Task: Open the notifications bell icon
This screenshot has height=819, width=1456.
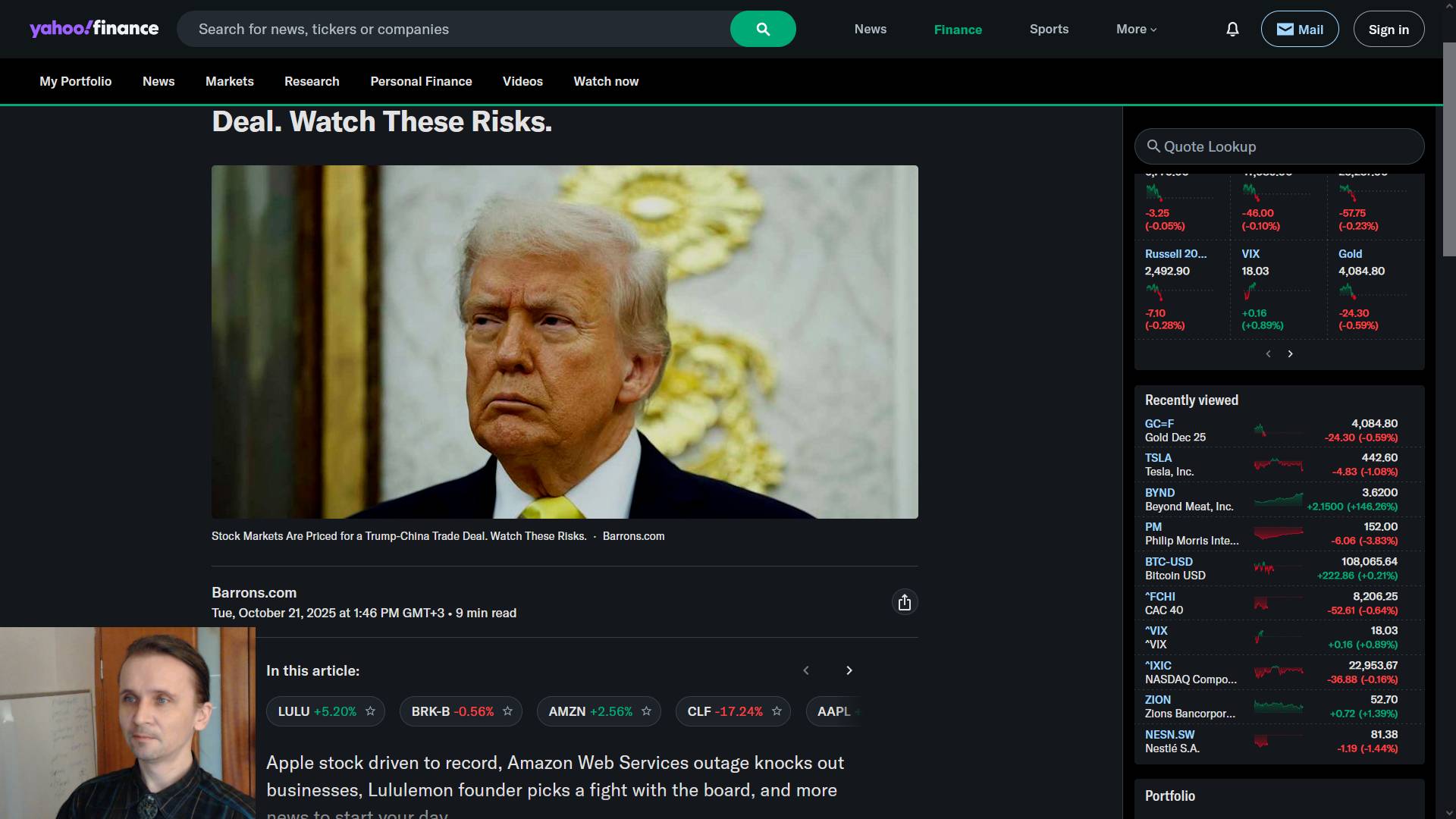Action: pyautogui.click(x=1232, y=29)
